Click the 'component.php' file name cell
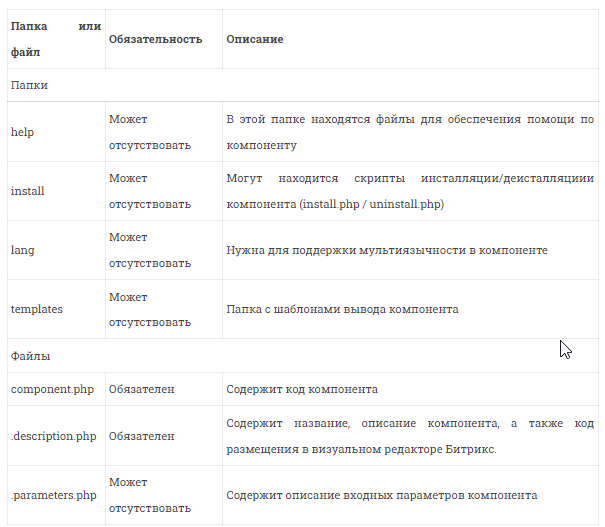605x527 pixels. [56, 389]
